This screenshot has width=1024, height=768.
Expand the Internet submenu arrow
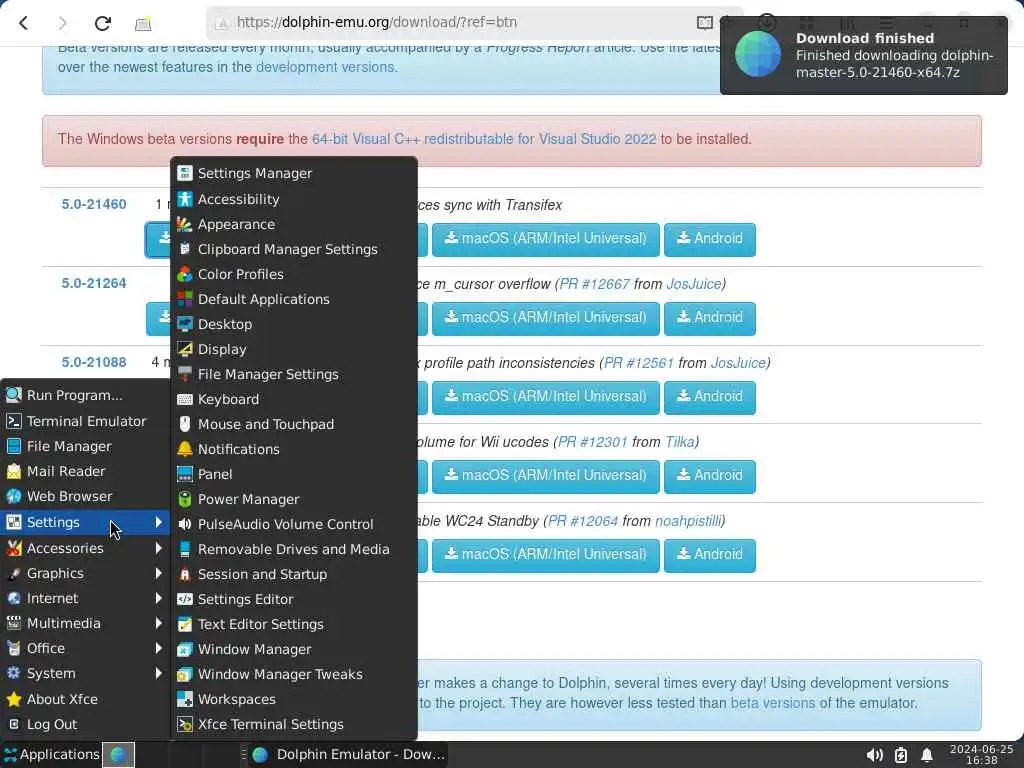[159, 598]
